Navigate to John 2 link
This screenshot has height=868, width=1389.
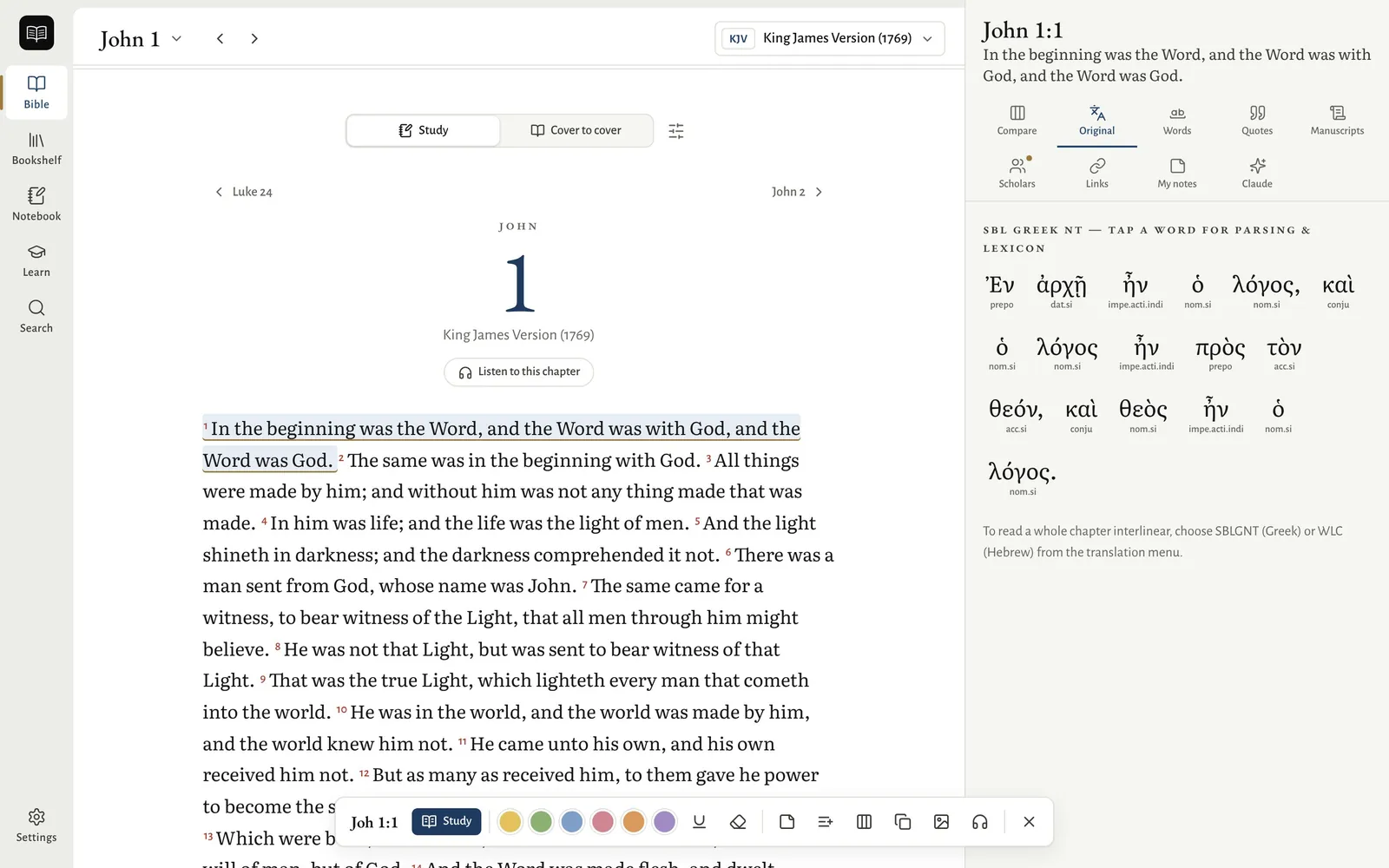point(797,192)
